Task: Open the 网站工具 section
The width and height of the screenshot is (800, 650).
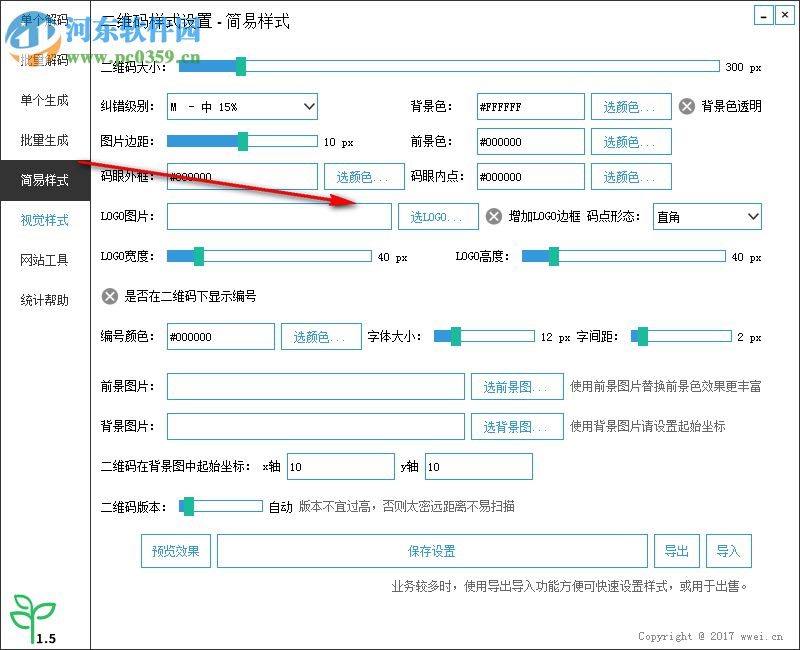Action: pos(44,261)
